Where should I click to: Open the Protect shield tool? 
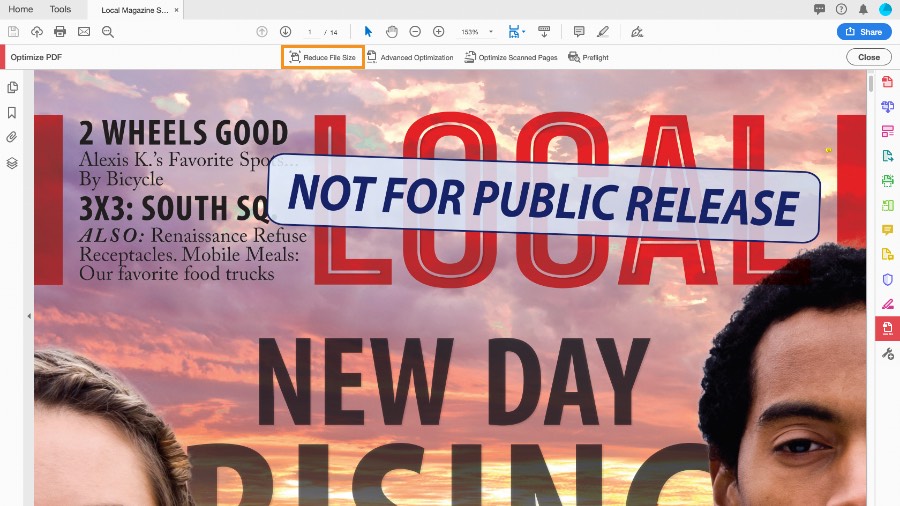click(887, 279)
